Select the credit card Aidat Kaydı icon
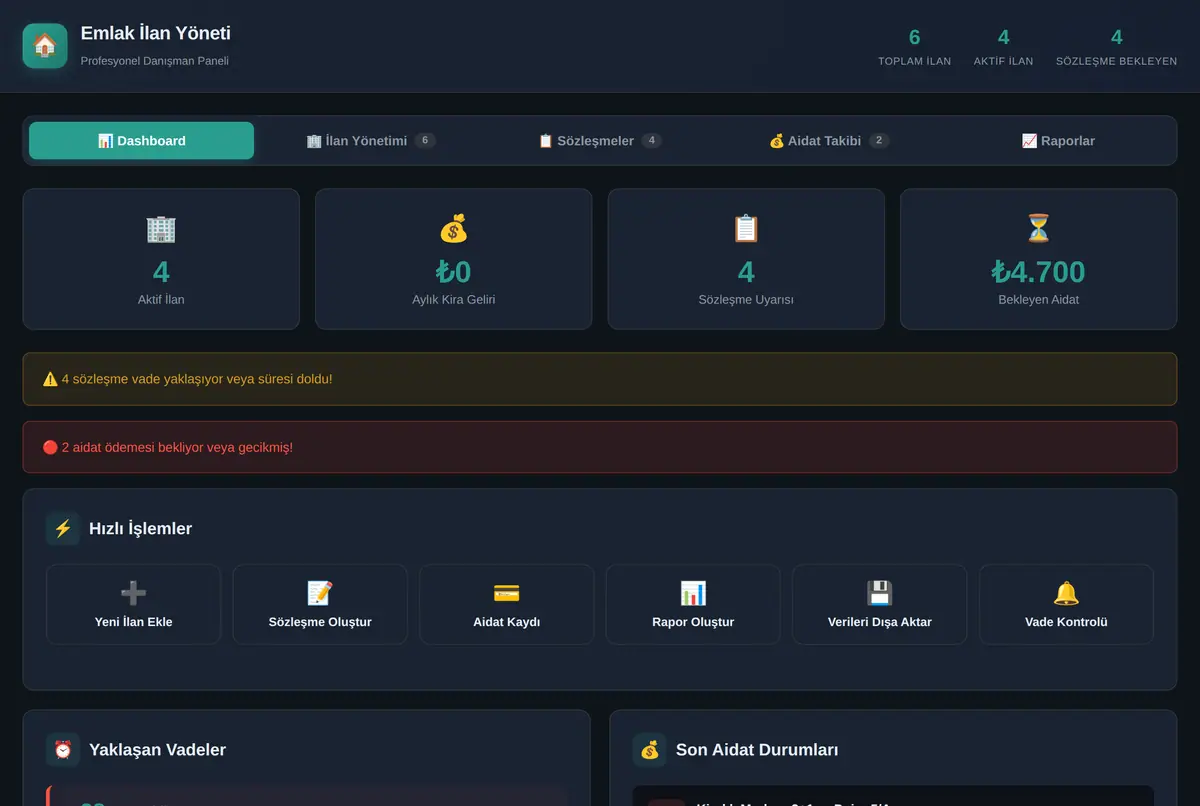1200x806 pixels. click(507, 593)
